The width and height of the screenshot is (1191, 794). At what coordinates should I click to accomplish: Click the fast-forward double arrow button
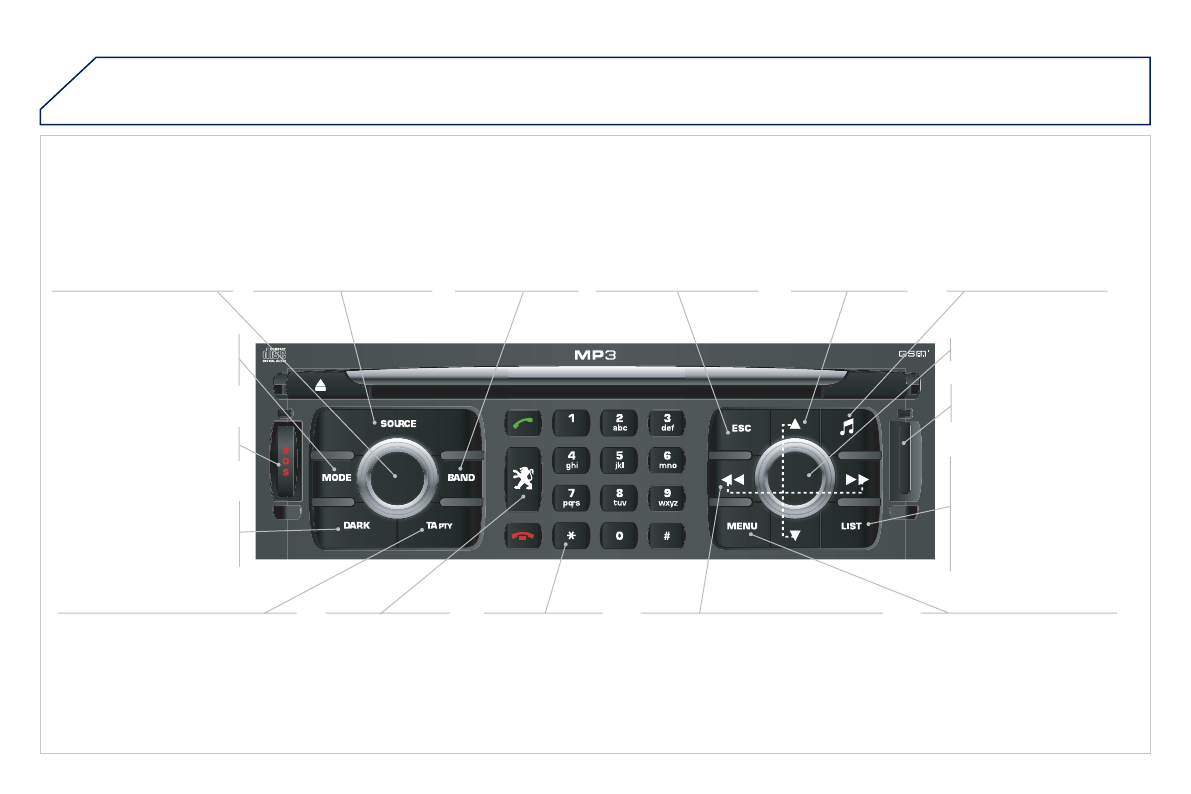857,479
